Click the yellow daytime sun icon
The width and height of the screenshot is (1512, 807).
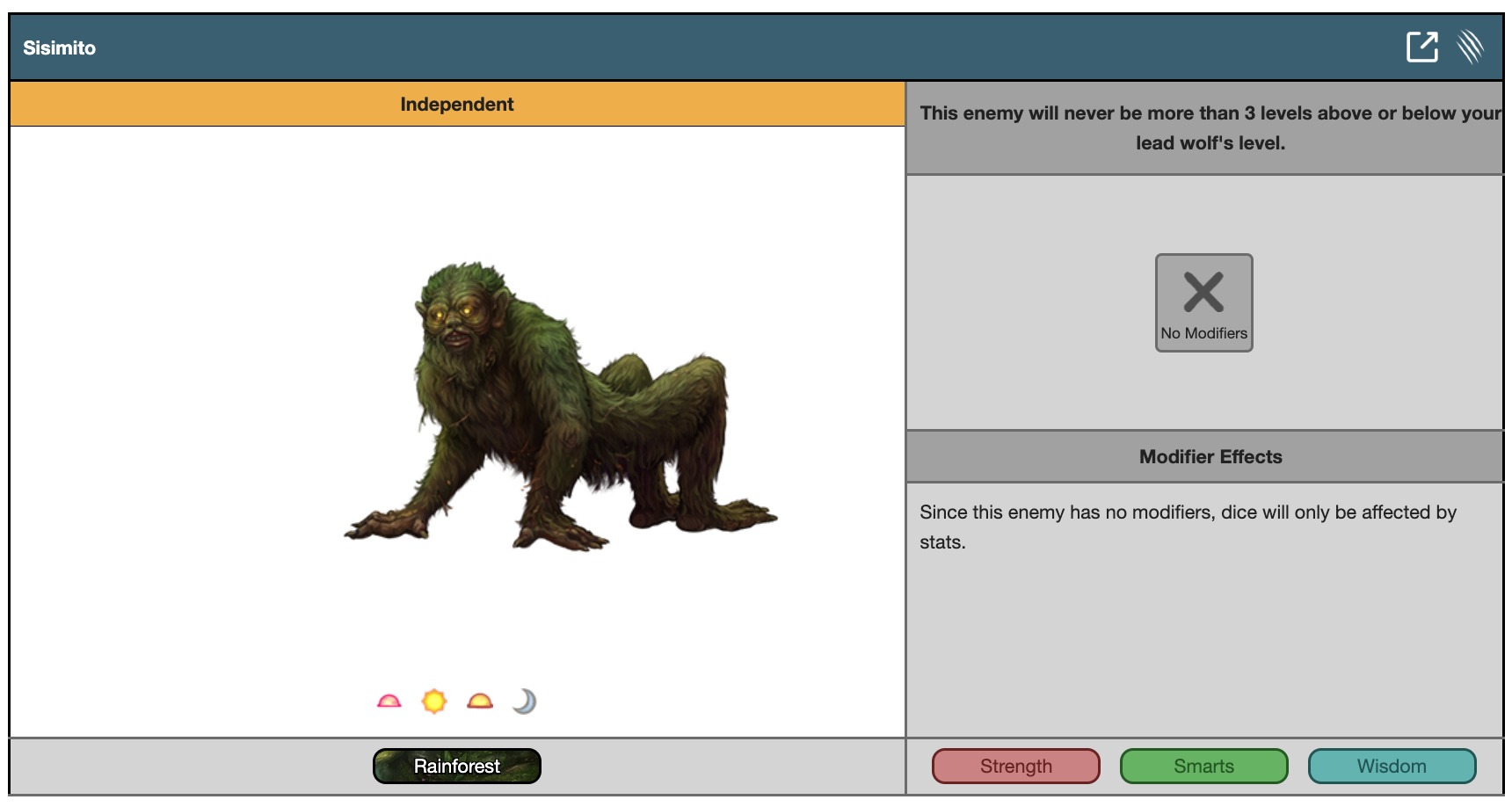434,702
